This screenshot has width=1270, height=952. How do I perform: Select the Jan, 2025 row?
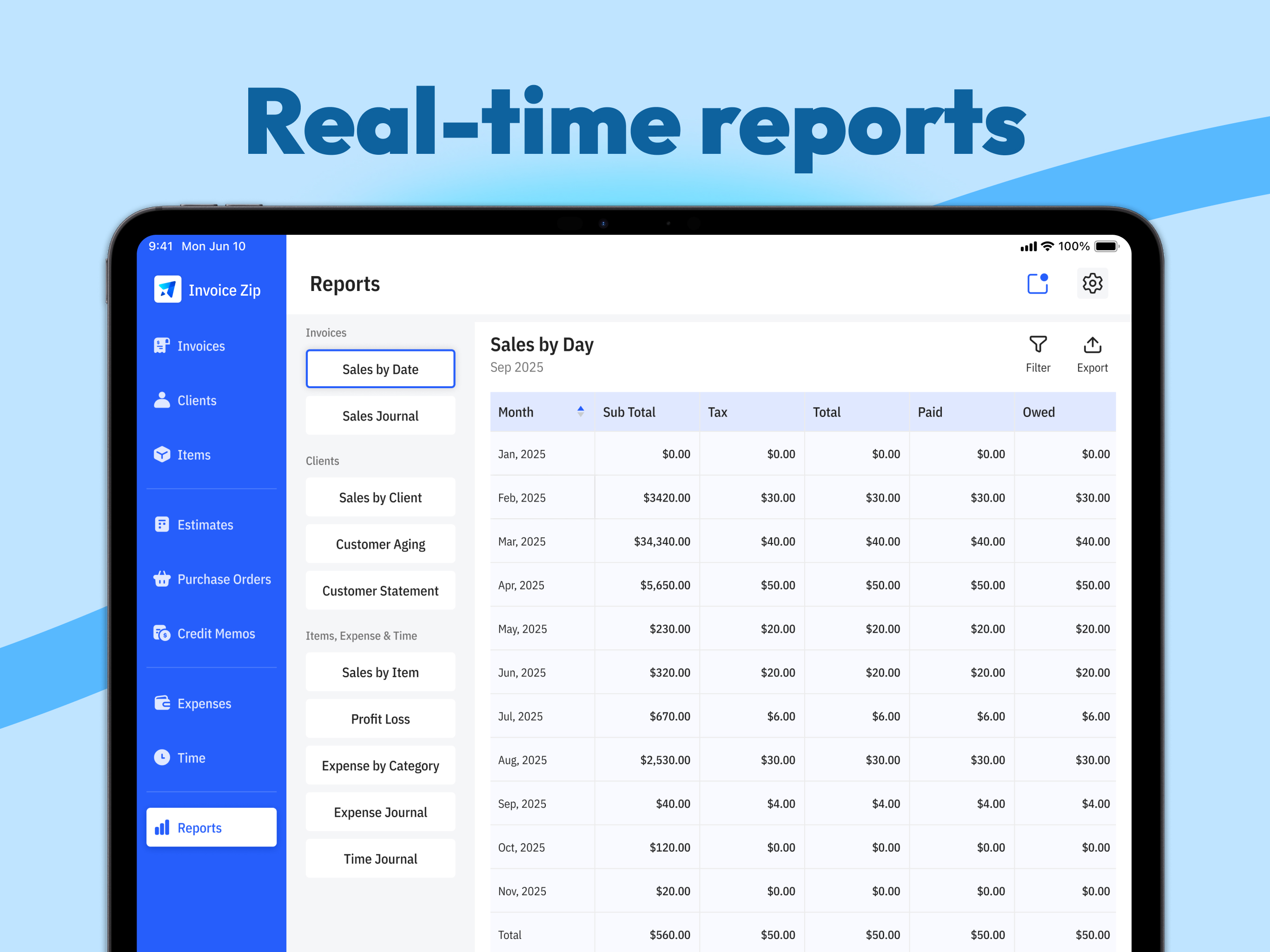coord(803,454)
